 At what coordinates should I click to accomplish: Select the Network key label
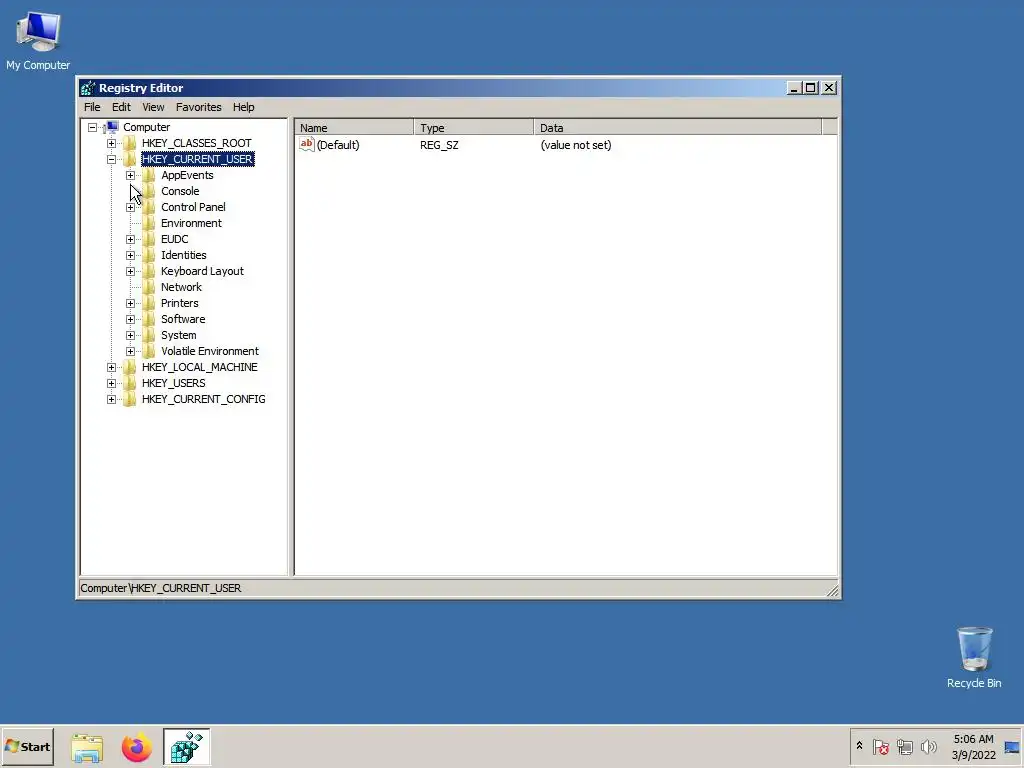(x=182, y=287)
